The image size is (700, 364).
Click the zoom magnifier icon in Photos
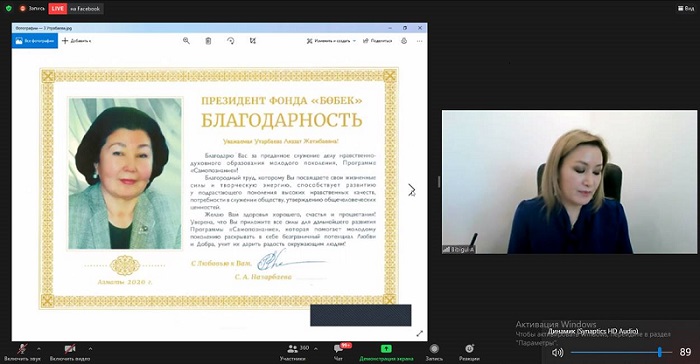[x=186, y=41]
